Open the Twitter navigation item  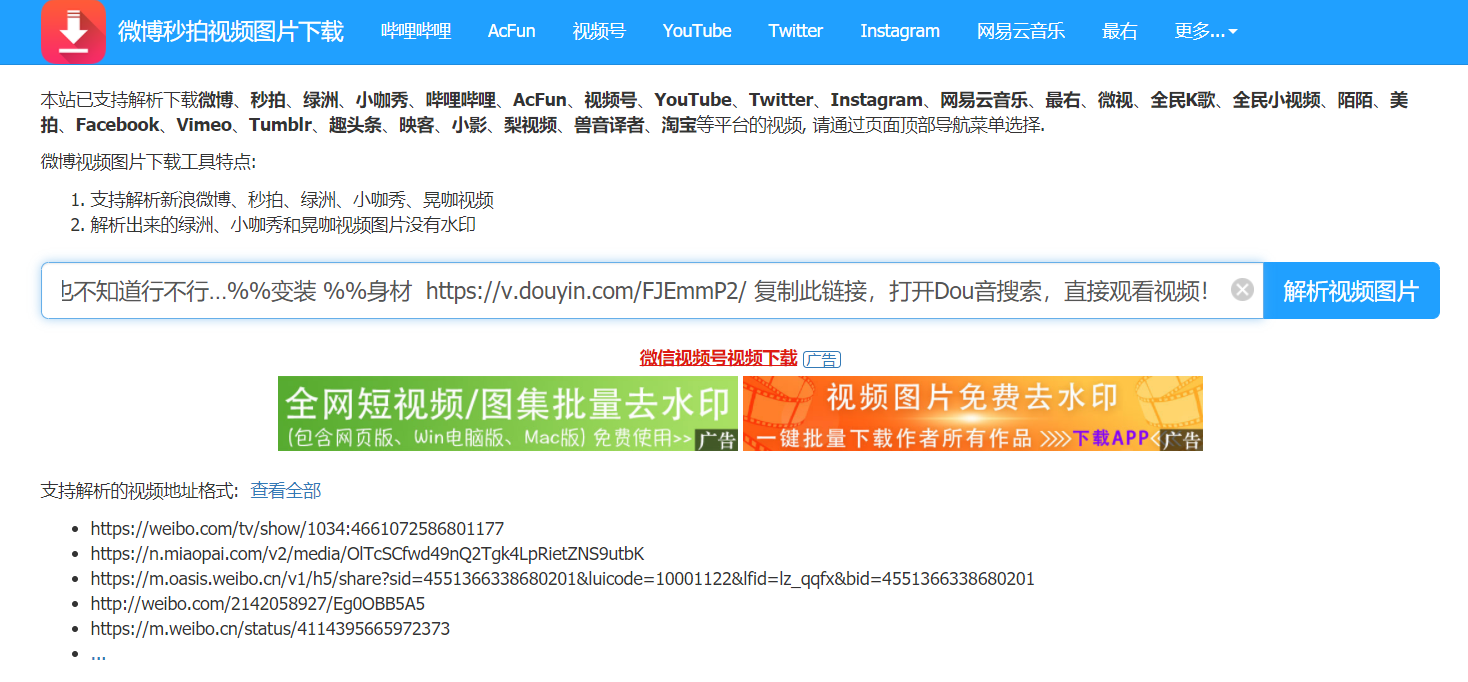point(796,31)
